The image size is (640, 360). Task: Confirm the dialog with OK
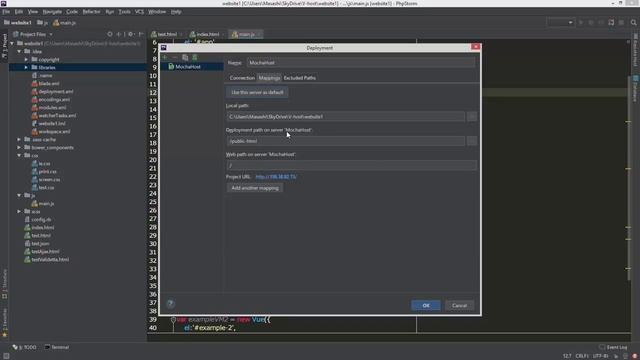tap(426, 305)
